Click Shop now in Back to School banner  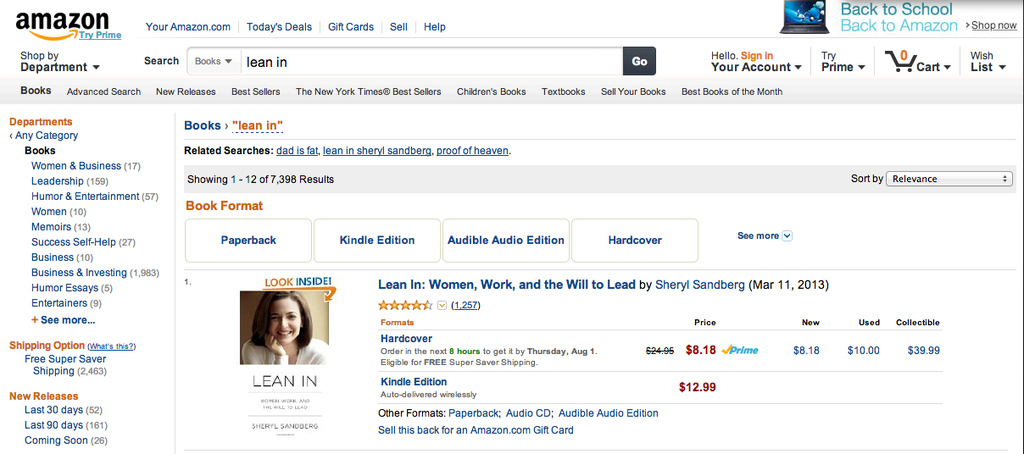[993, 25]
